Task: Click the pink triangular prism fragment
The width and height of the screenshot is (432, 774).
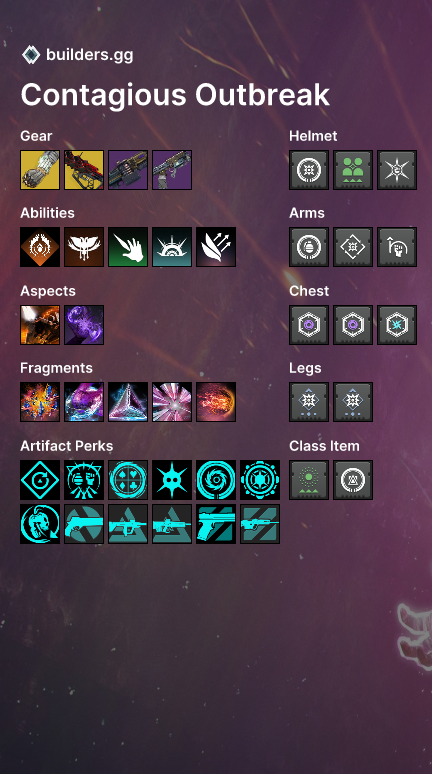Action: [x=128, y=402]
